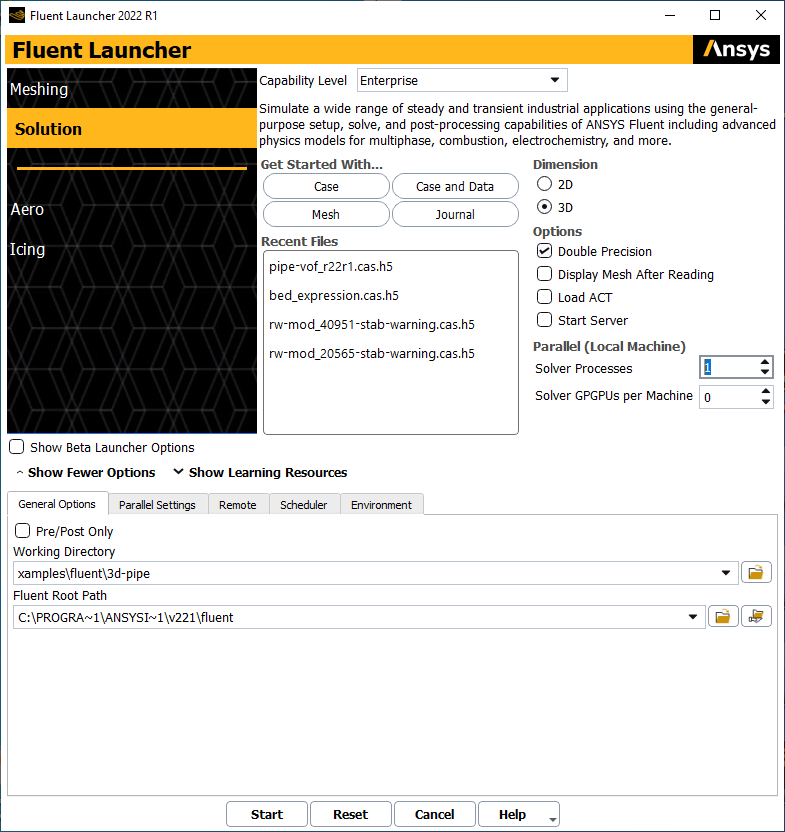Select Meshing mode in sidebar

point(132,89)
